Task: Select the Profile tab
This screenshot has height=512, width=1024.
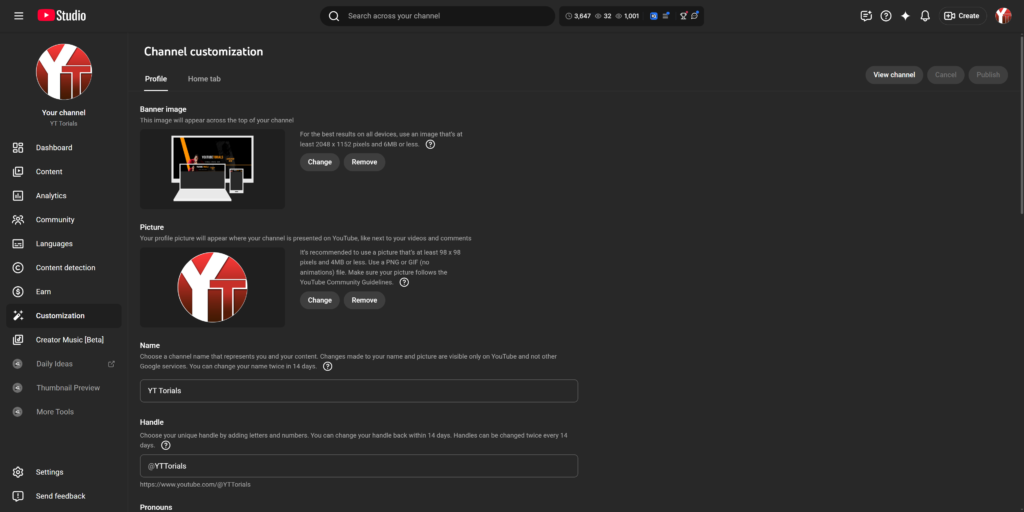Action: 156,78
